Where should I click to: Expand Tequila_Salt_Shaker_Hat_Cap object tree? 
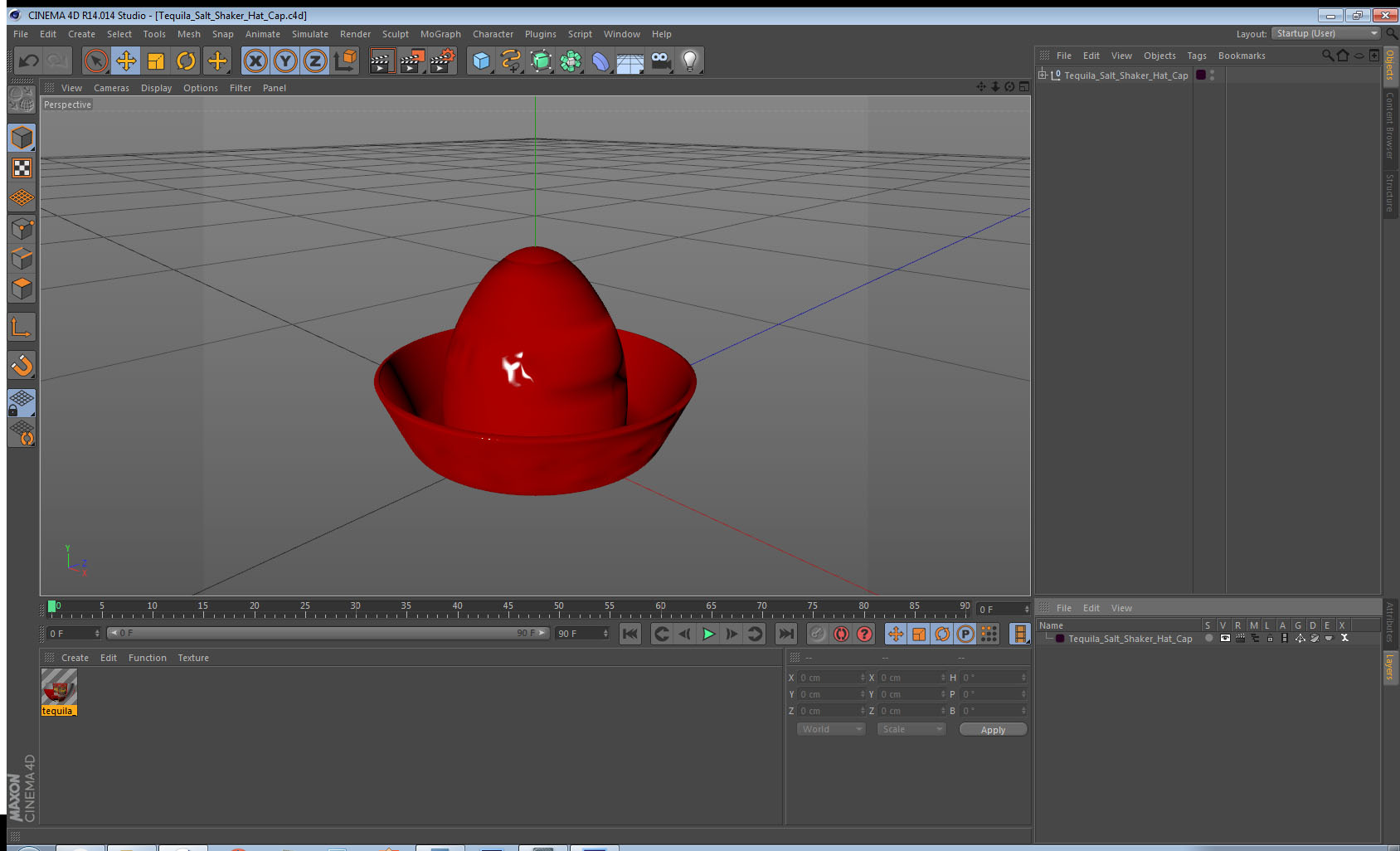(1043, 75)
